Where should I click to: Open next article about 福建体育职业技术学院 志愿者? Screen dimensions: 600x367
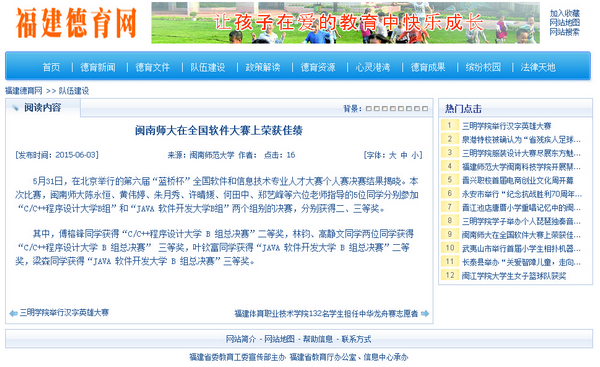[x=326, y=313]
